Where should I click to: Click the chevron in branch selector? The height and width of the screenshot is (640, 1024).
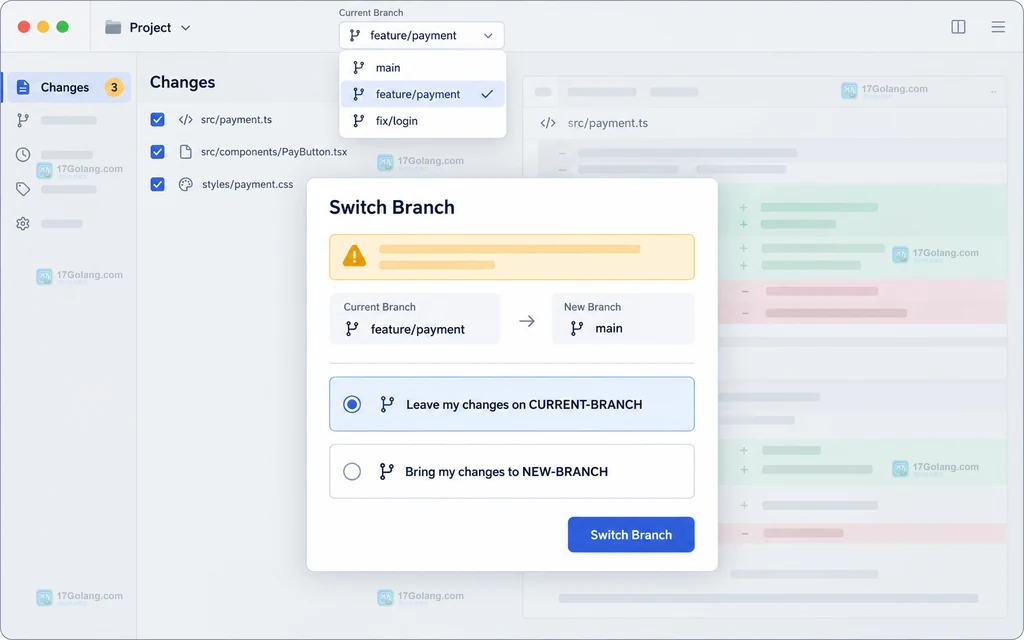point(488,36)
